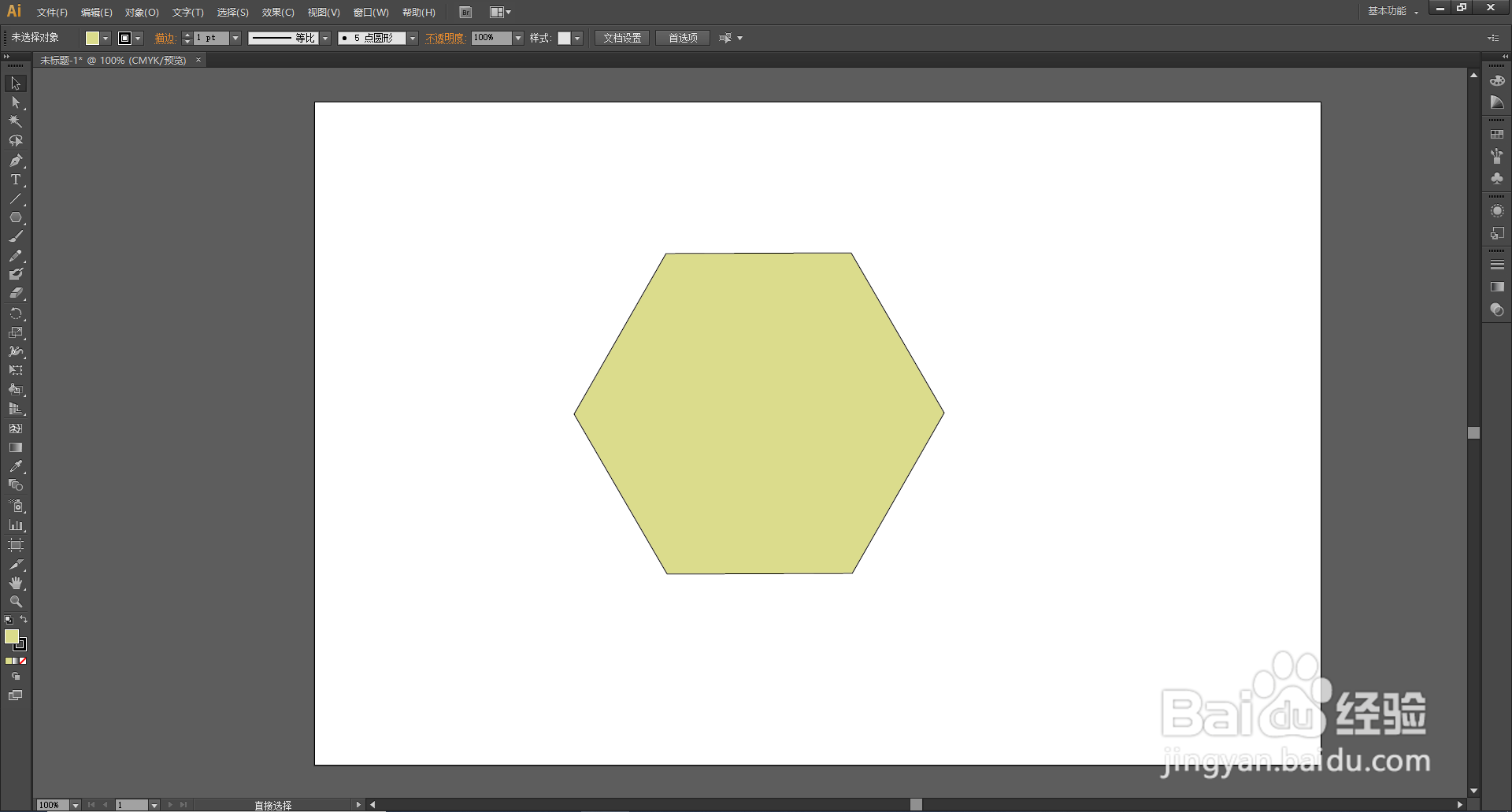Select the Artboard tool
The width and height of the screenshot is (1512, 812).
click(x=16, y=545)
